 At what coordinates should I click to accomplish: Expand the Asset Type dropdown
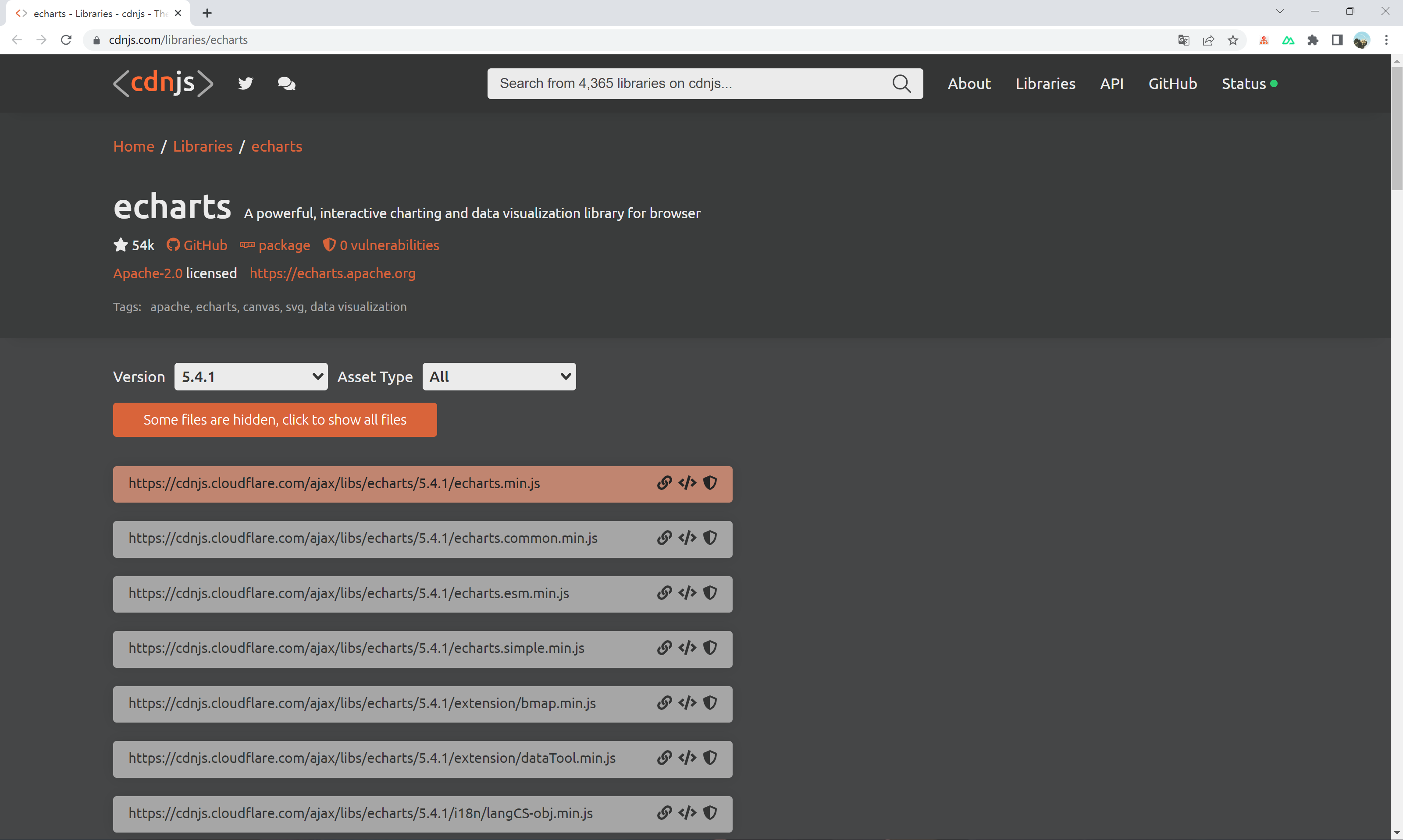click(x=499, y=377)
